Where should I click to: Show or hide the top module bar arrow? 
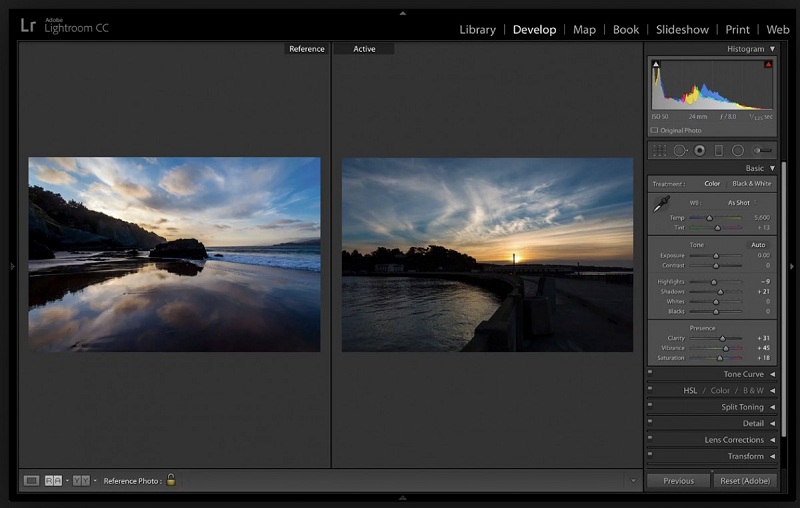[x=403, y=13]
